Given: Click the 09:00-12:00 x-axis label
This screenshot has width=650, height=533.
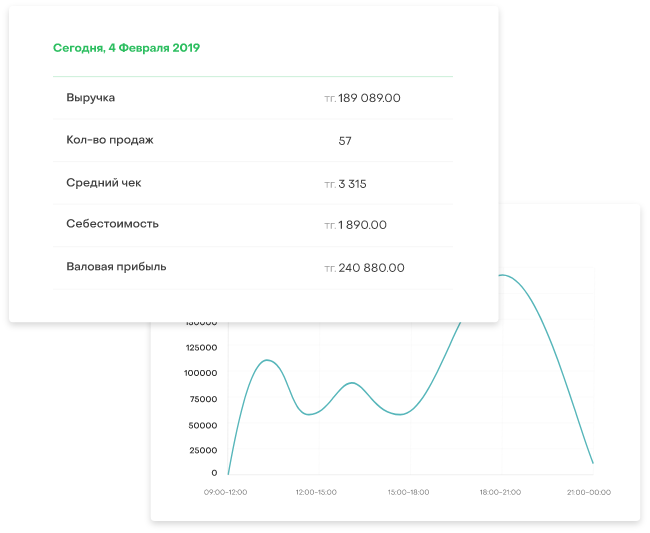Looking at the screenshot, I should point(226,492).
